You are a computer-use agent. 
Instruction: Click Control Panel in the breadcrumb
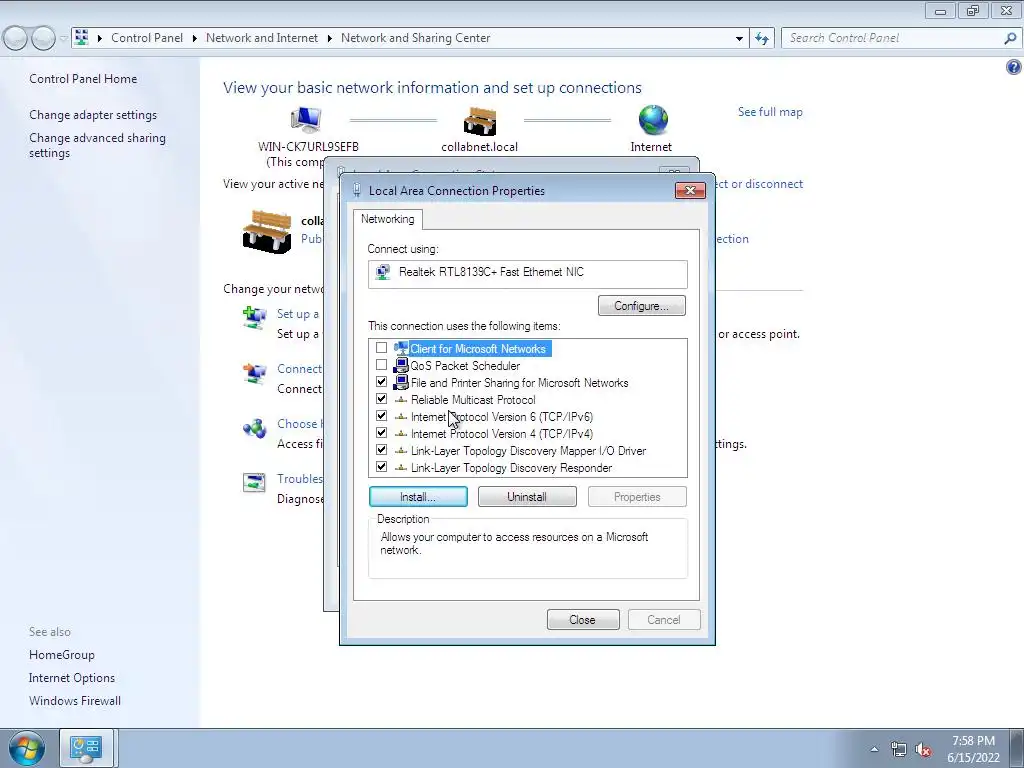pyautogui.click(x=147, y=38)
